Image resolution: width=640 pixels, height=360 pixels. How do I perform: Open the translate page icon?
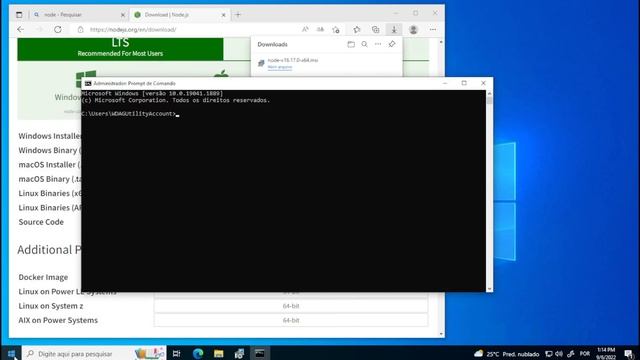[320, 29]
